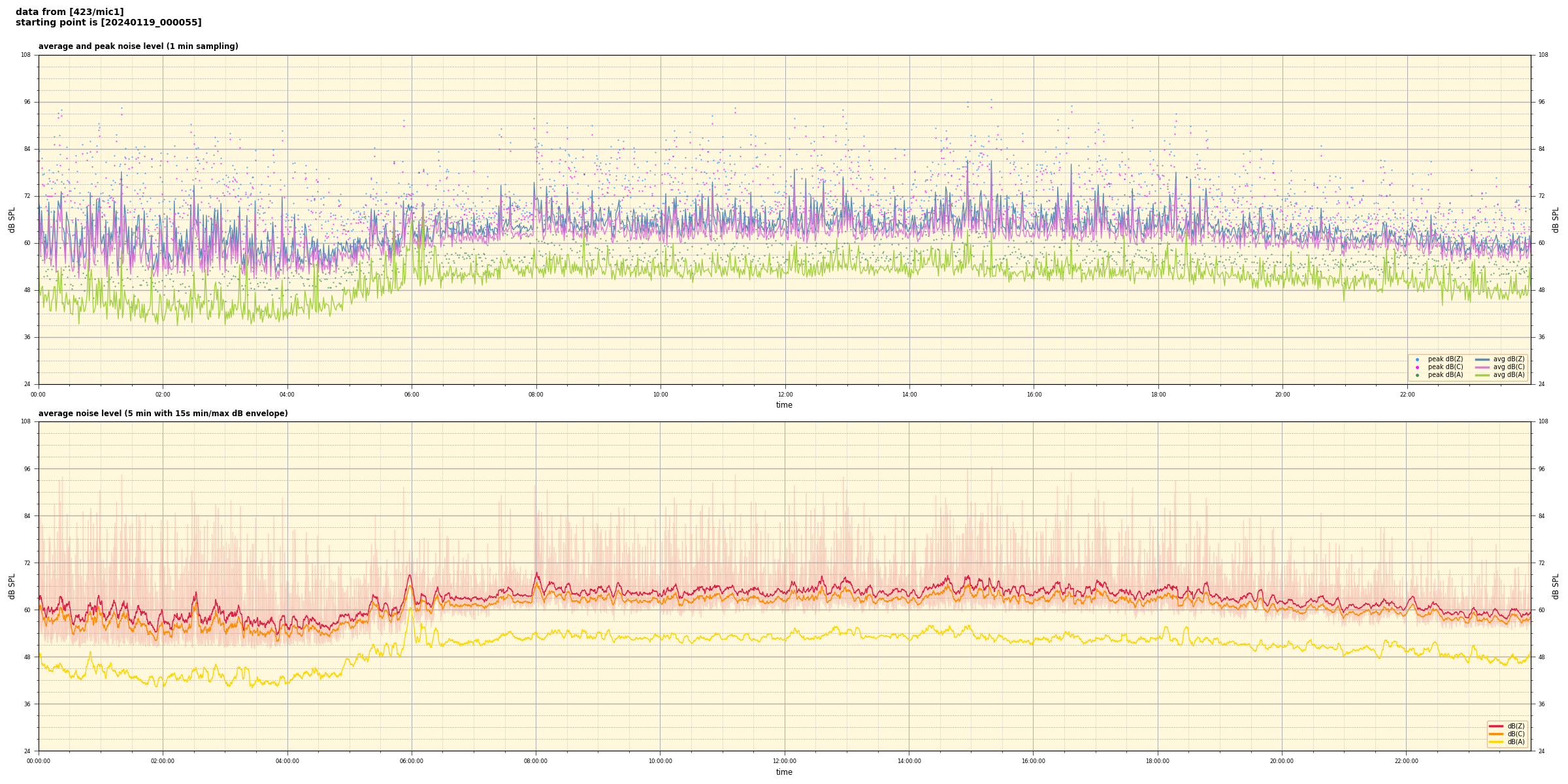The image size is (1568, 784).
Task: Click the avg dB(Z) legend line
Action: [x=1482, y=359]
